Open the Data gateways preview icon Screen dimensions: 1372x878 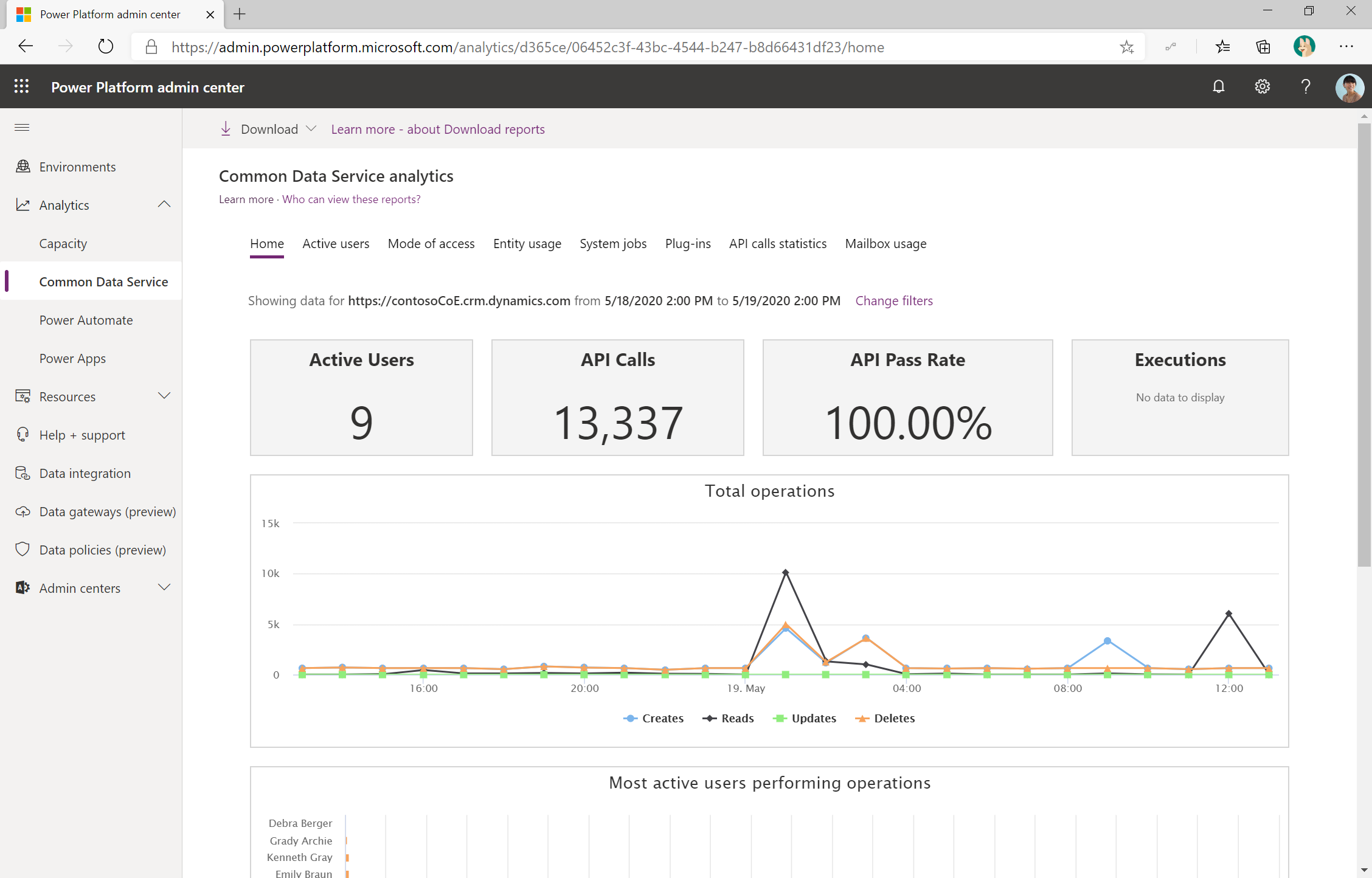[x=22, y=511]
